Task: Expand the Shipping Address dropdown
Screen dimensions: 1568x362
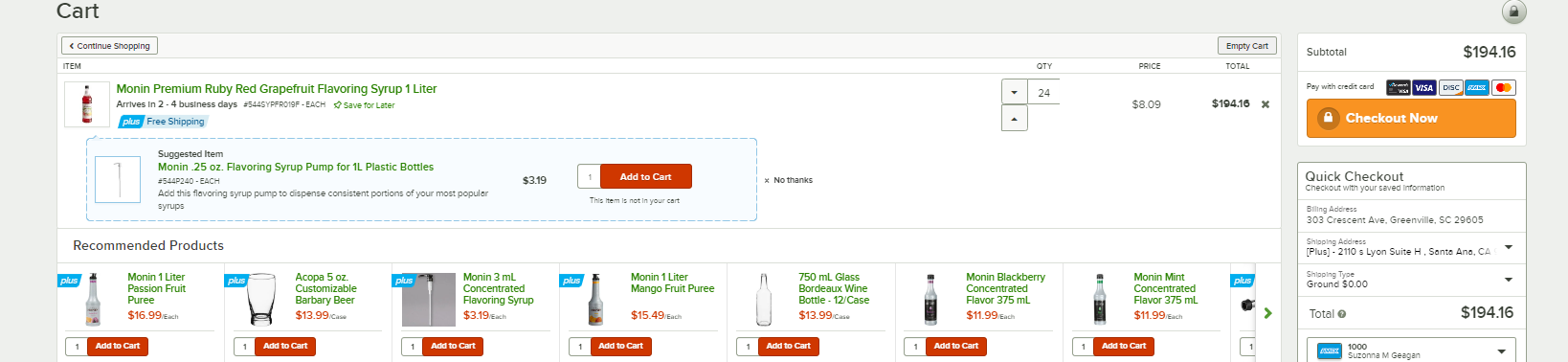Action: pyautogui.click(x=1411, y=247)
